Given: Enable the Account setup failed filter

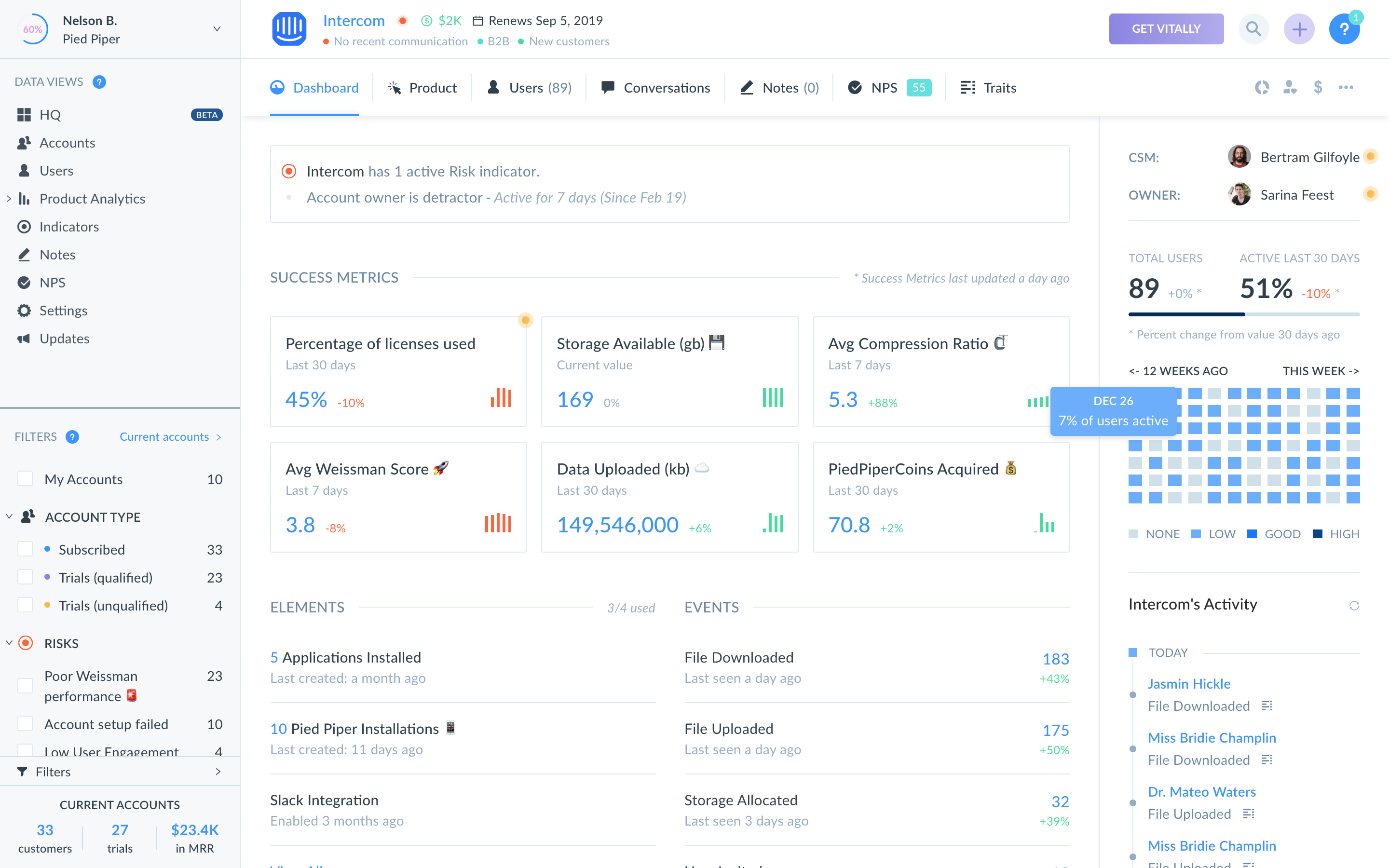Looking at the screenshot, I should tap(25, 723).
